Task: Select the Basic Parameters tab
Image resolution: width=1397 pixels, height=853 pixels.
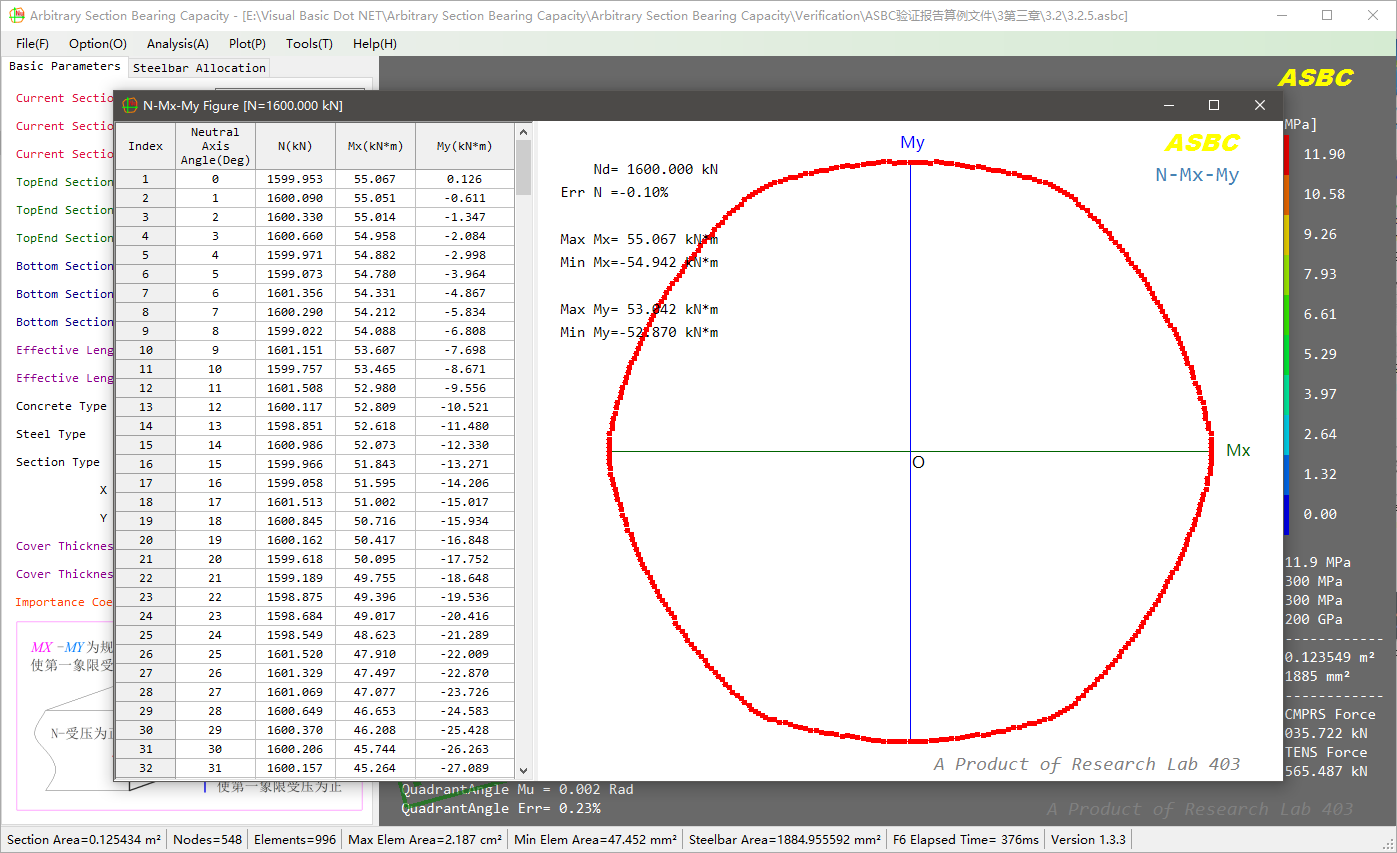Action: coord(64,67)
